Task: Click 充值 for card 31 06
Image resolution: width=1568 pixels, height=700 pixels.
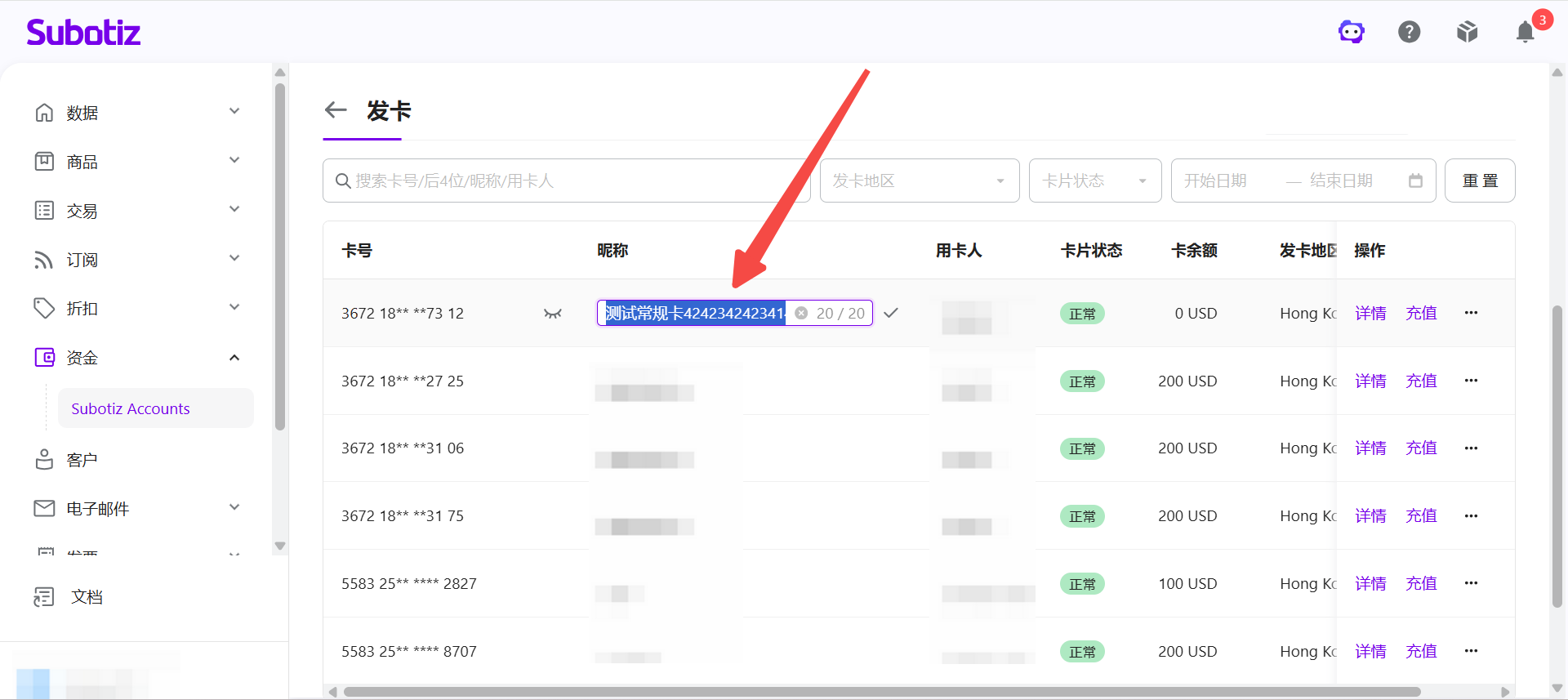Action: (x=1421, y=448)
